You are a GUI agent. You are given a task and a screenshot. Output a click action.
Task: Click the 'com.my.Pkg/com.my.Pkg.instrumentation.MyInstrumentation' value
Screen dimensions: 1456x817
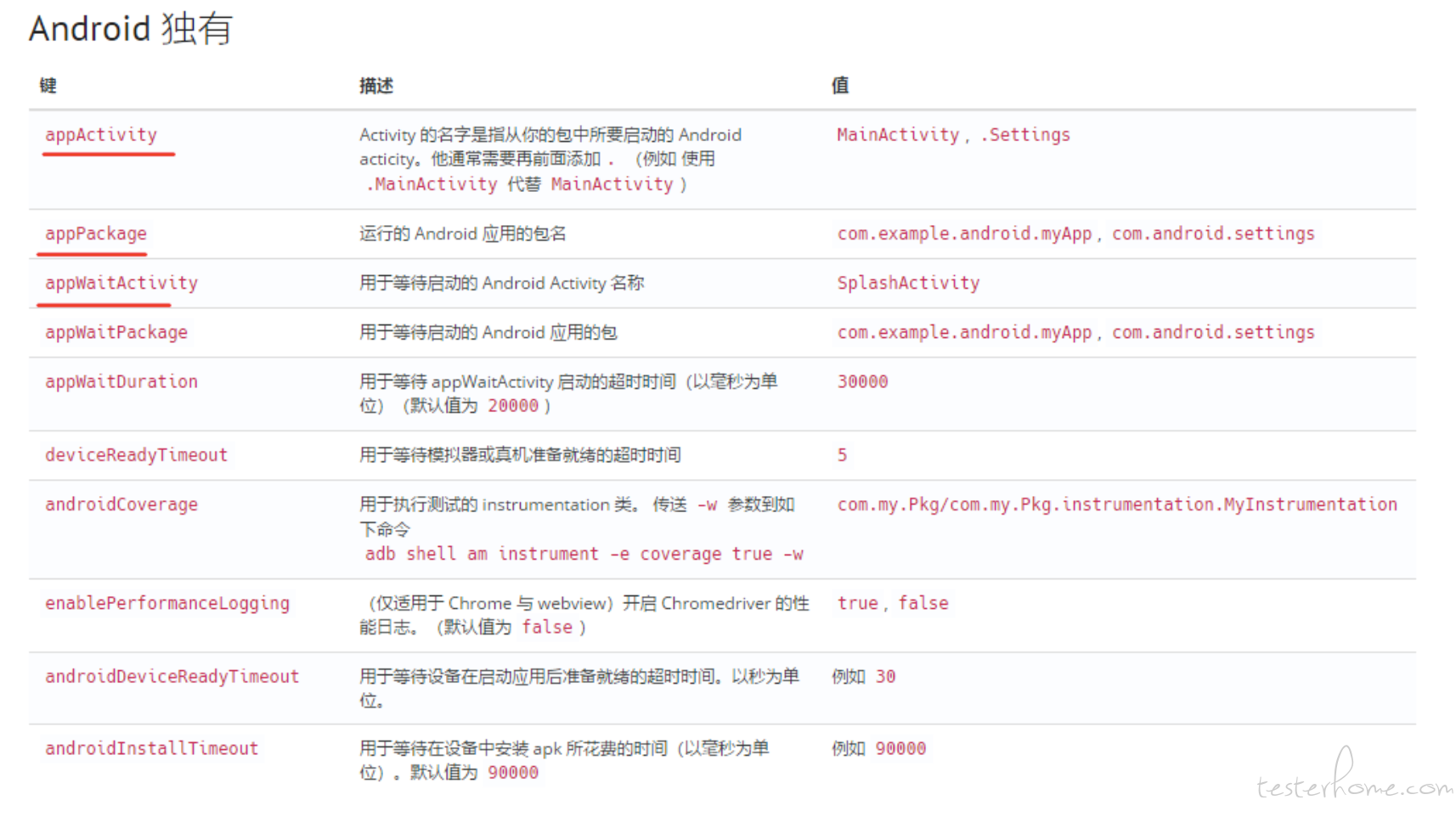click(x=1117, y=504)
